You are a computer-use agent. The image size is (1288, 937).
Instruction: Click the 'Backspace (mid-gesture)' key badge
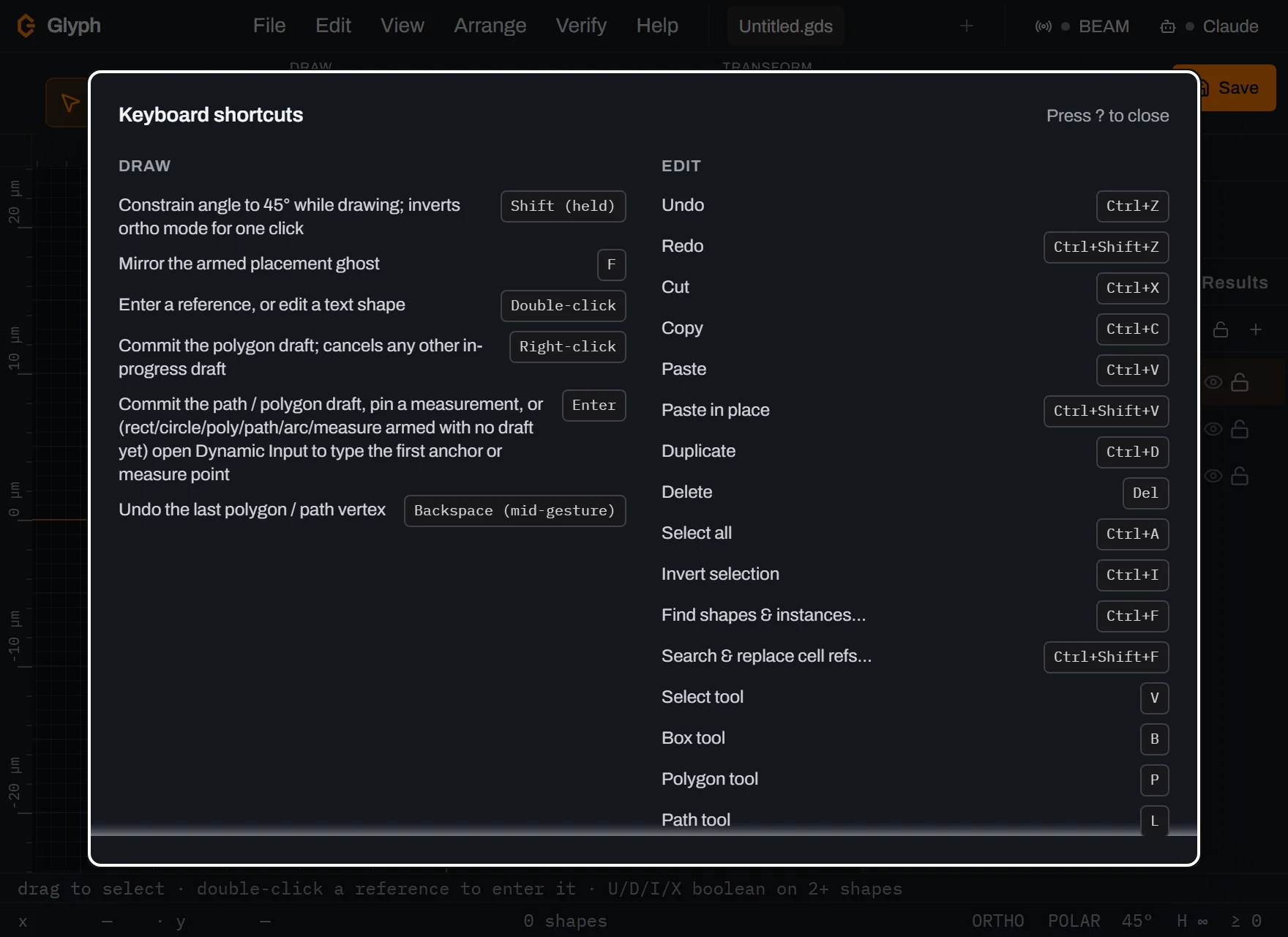514,510
